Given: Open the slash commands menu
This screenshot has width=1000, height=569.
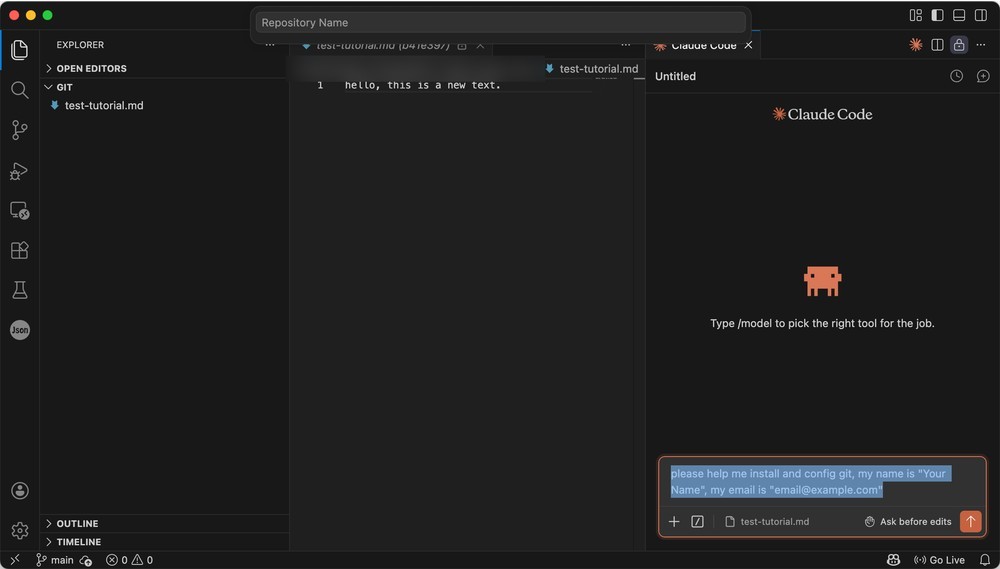Looking at the screenshot, I should pos(697,522).
